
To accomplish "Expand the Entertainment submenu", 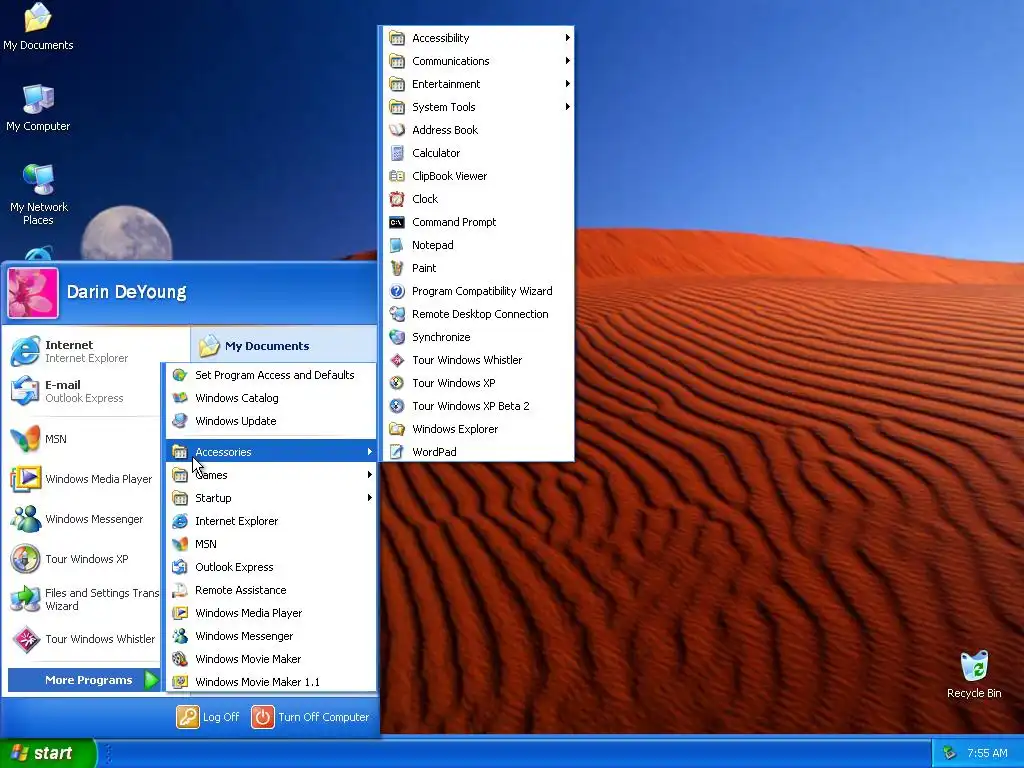I will click(x=479, y=84).
